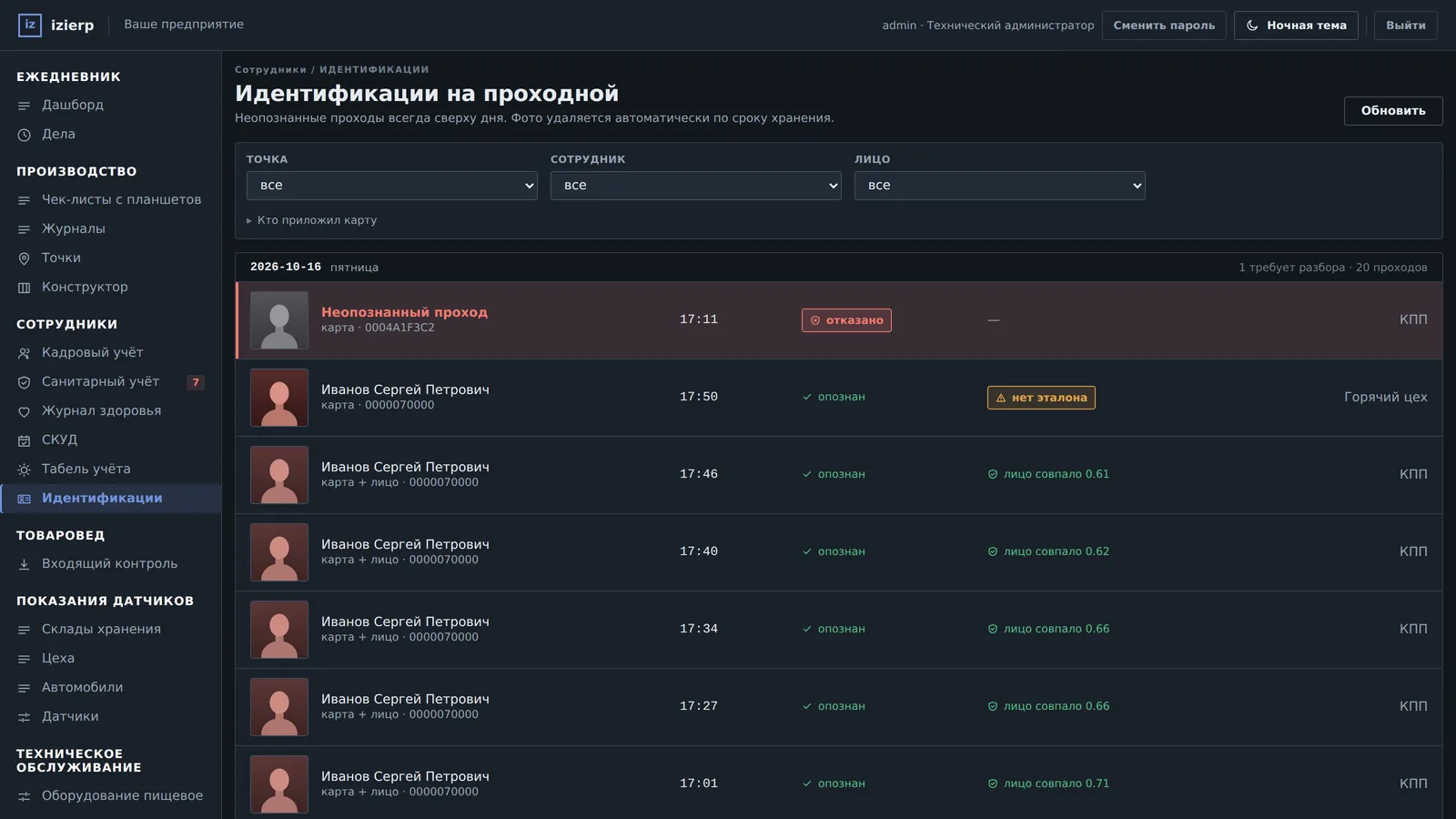
Task: Open the Лицо filter dropdown
Action: 1000,186
